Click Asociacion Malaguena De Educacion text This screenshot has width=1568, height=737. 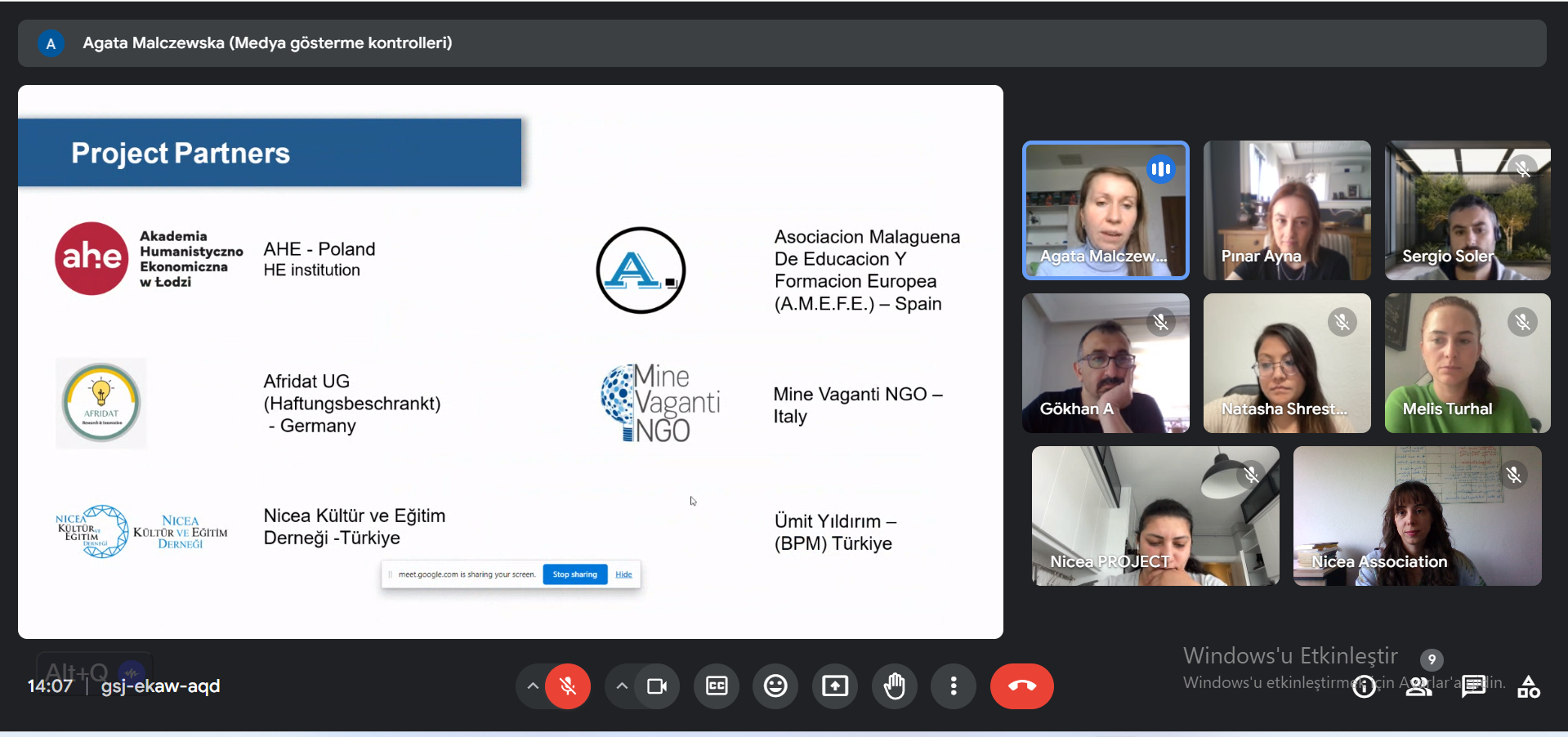867,270
